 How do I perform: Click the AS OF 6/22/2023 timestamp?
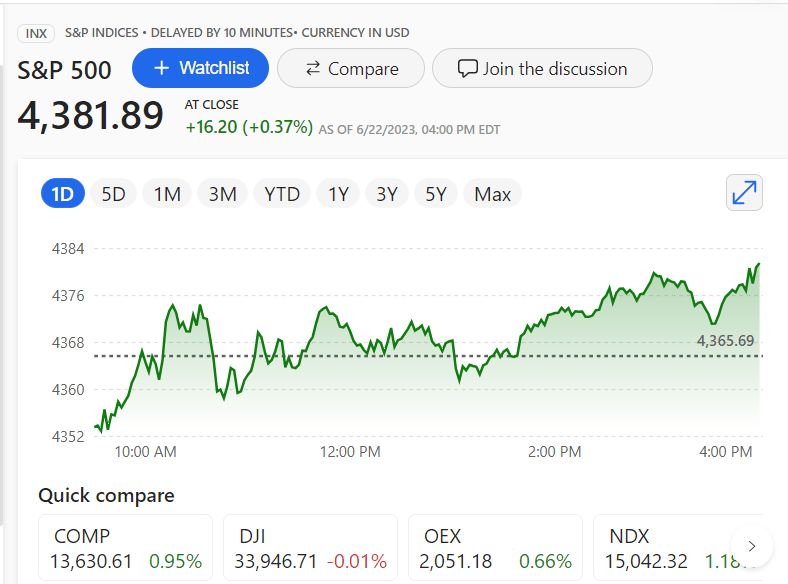pyautogui.click(x=410, y=130)
